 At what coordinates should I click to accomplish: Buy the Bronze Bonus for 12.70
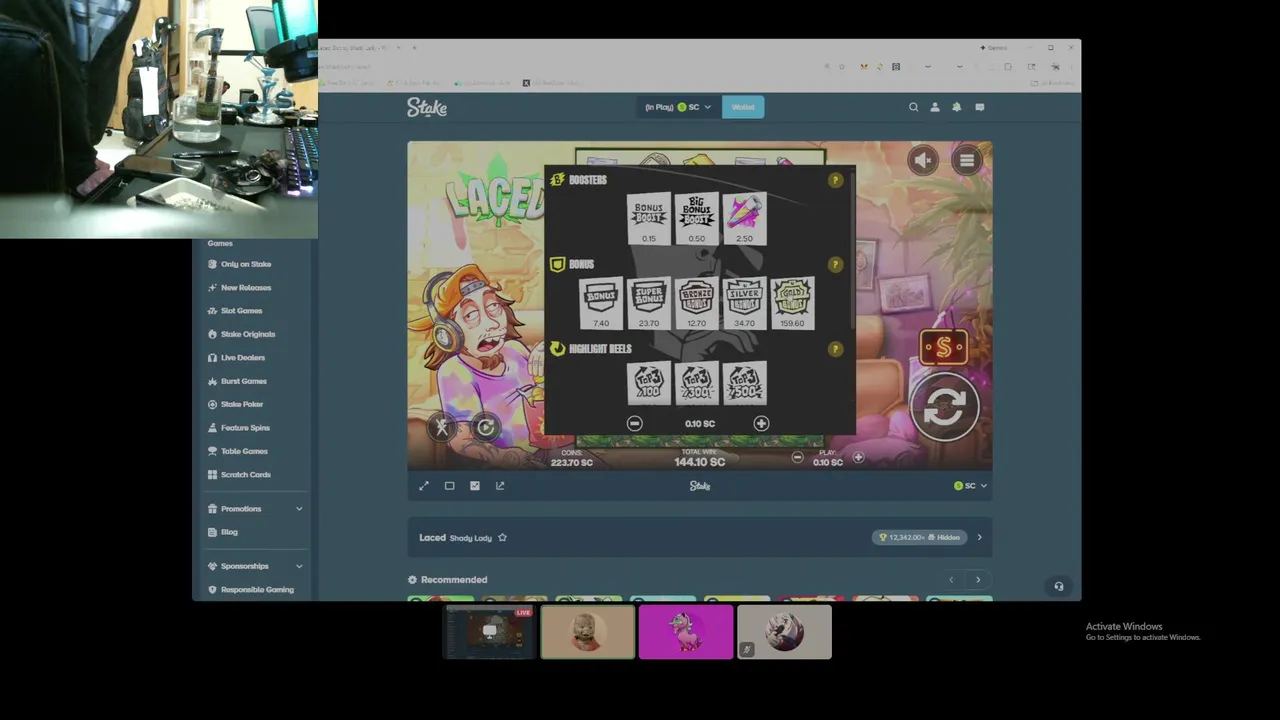[697, 303]
